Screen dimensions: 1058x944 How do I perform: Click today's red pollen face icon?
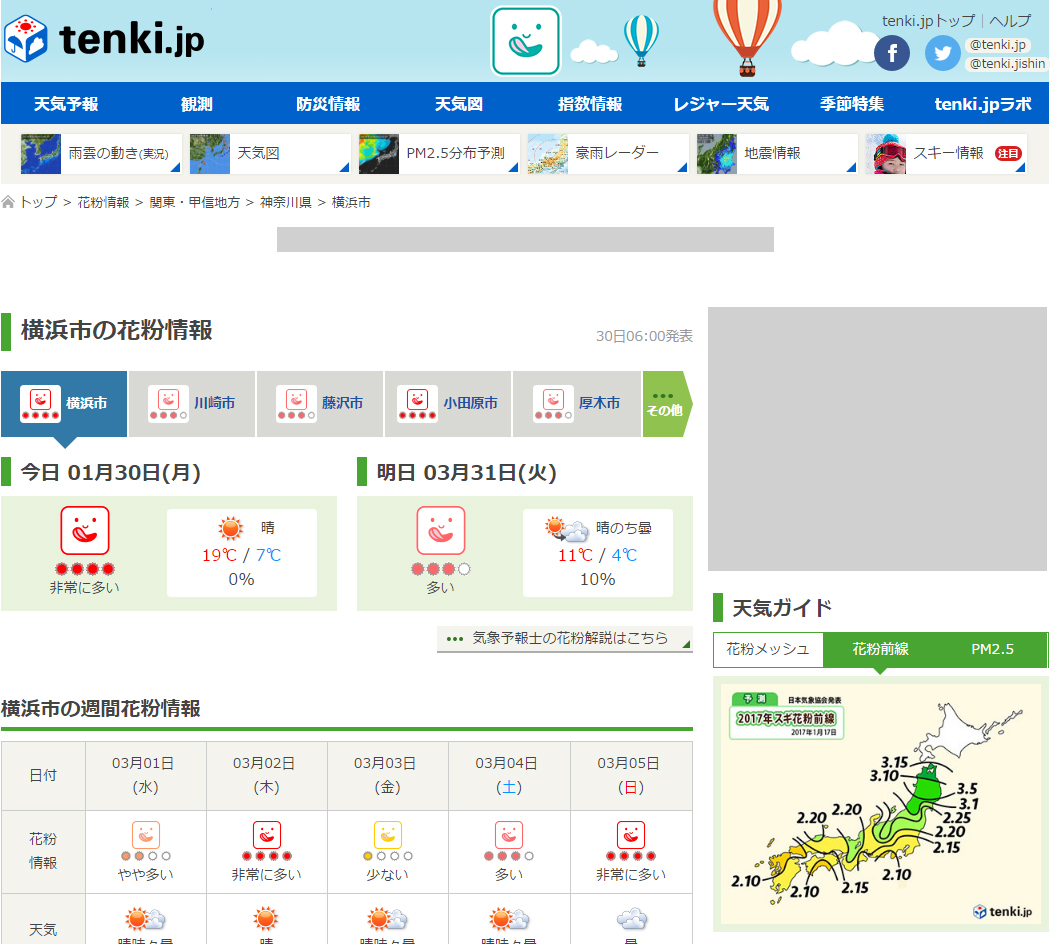[84, 530]
